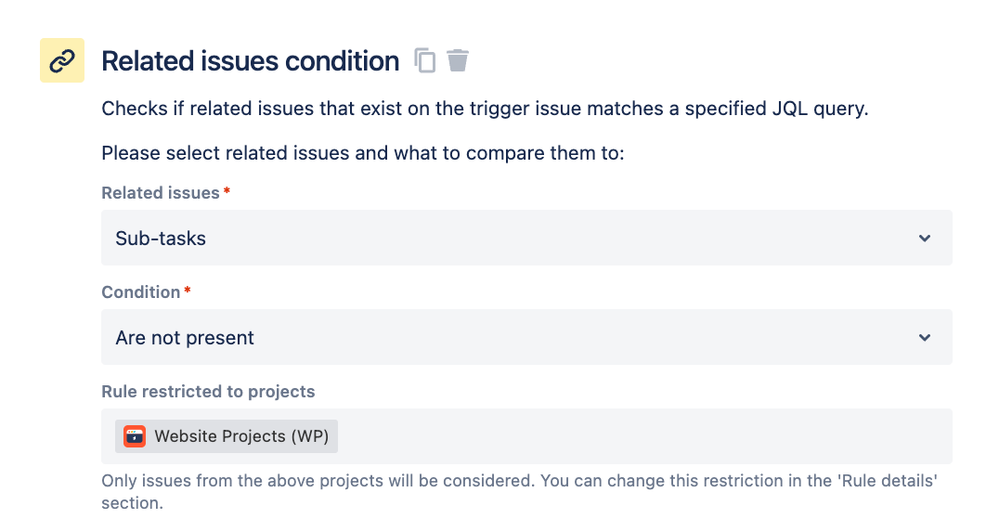This screenshot has height=531, width=999.
Task: Click the yellow link icon beside the heading
Action: point(62,61)
